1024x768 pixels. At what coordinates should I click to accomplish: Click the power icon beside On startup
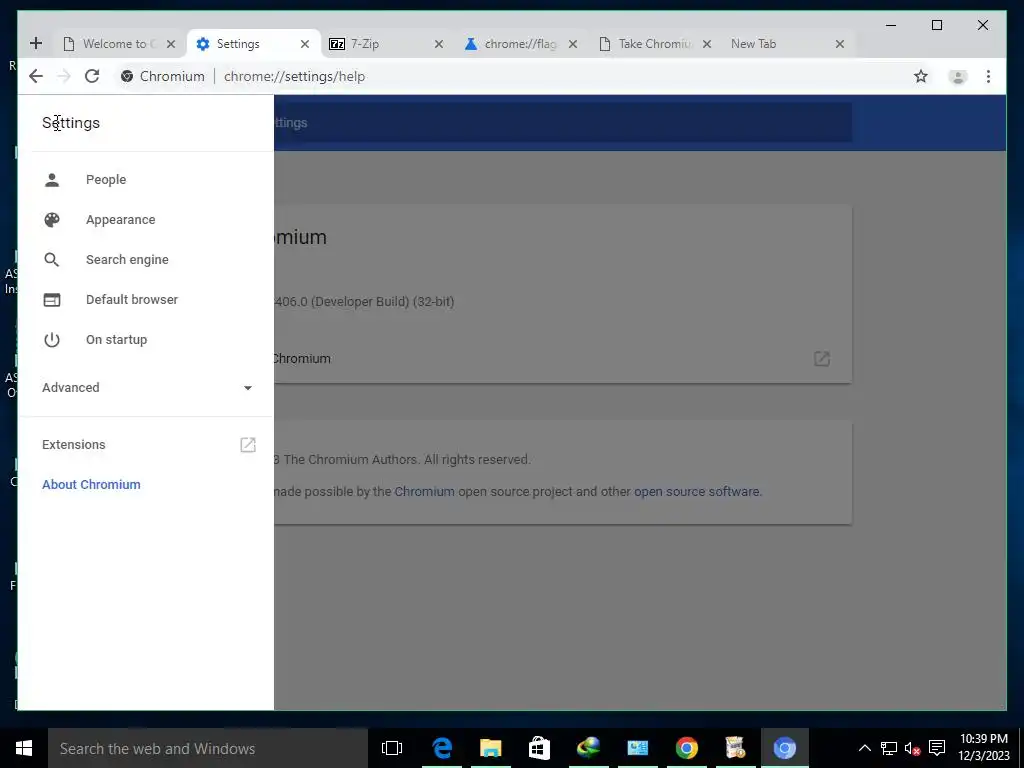[52, 340]
